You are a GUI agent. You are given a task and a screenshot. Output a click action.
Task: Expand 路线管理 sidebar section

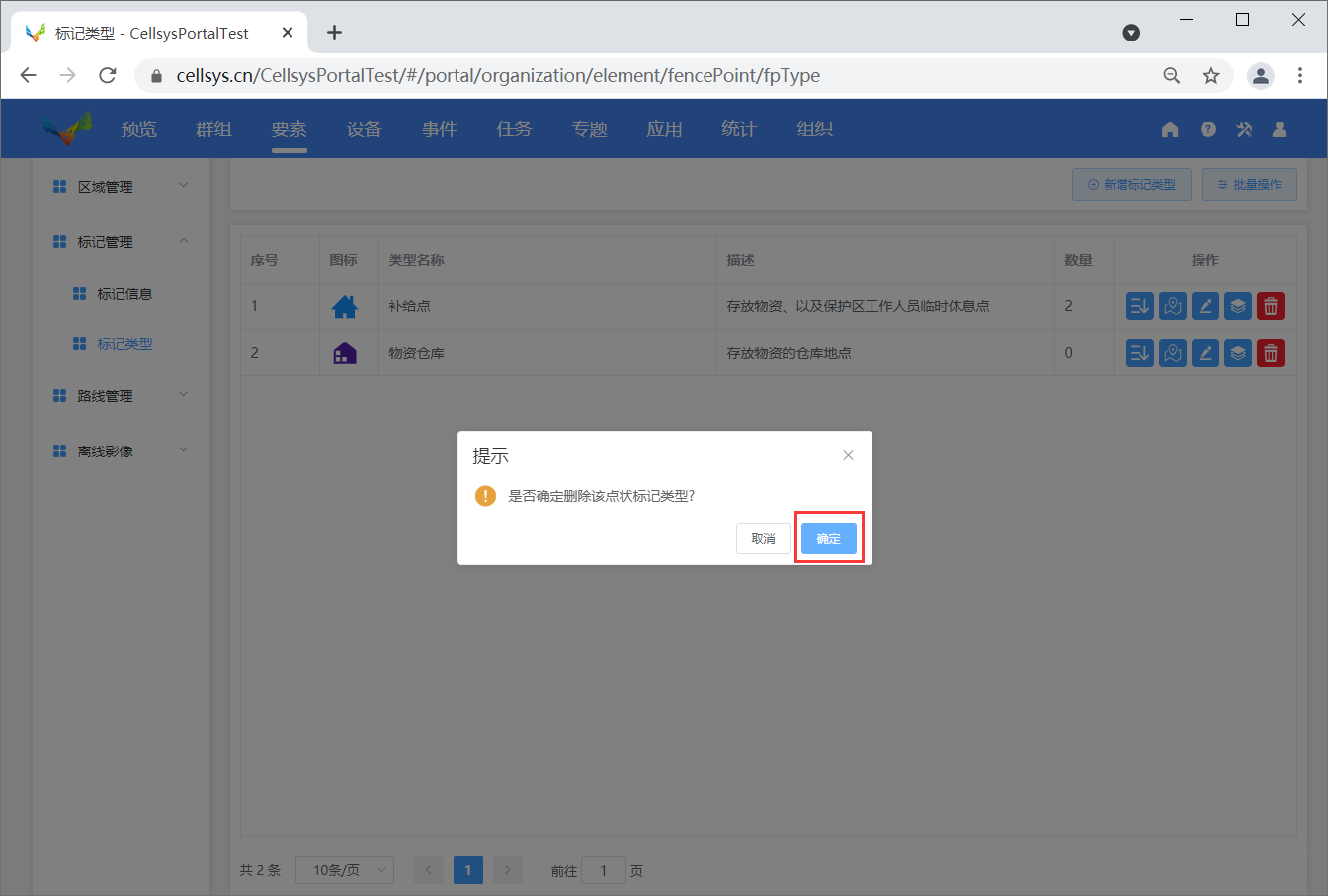coord(121,395)
